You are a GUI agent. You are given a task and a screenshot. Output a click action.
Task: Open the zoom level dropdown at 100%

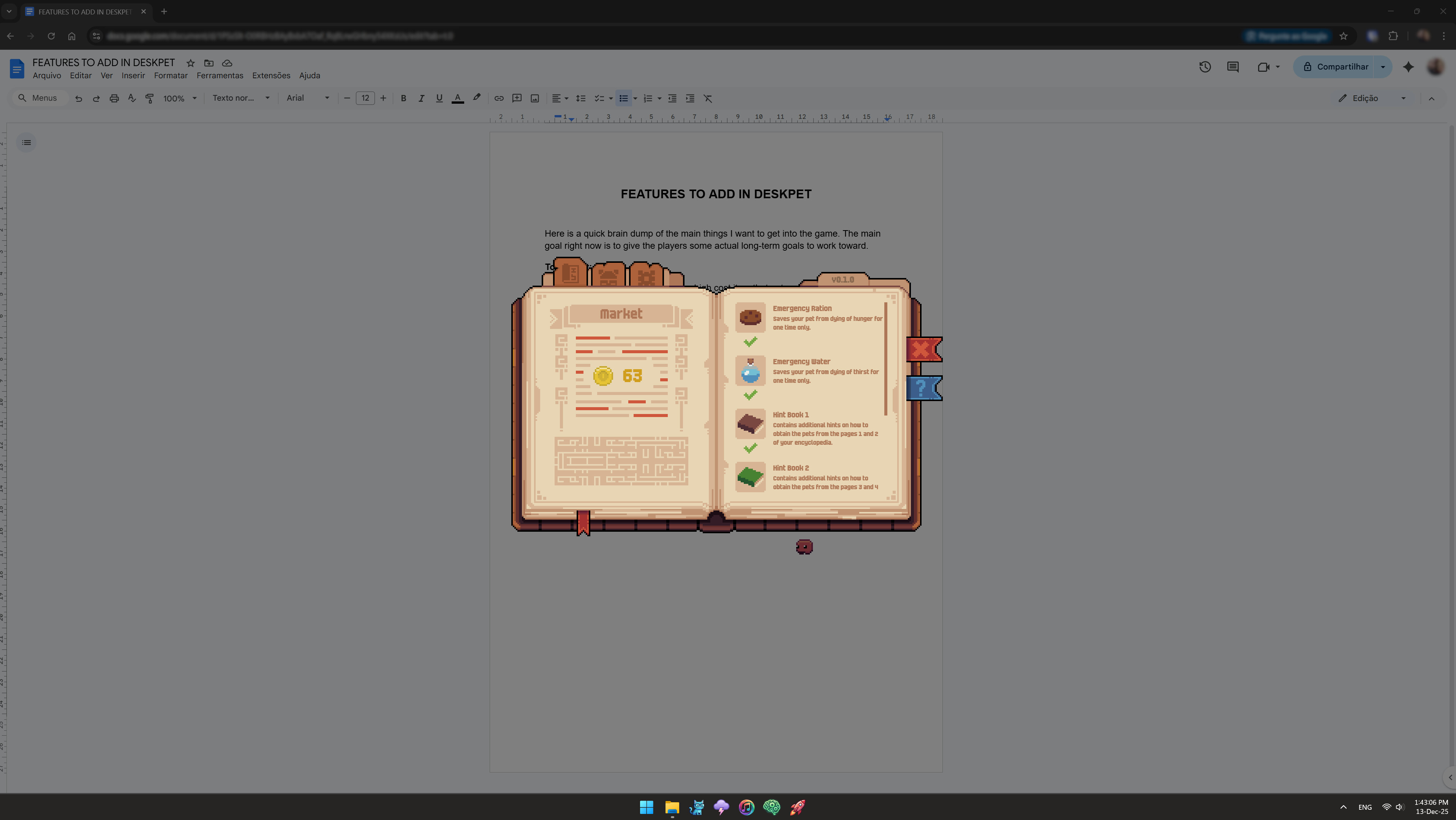coord(179,98)
